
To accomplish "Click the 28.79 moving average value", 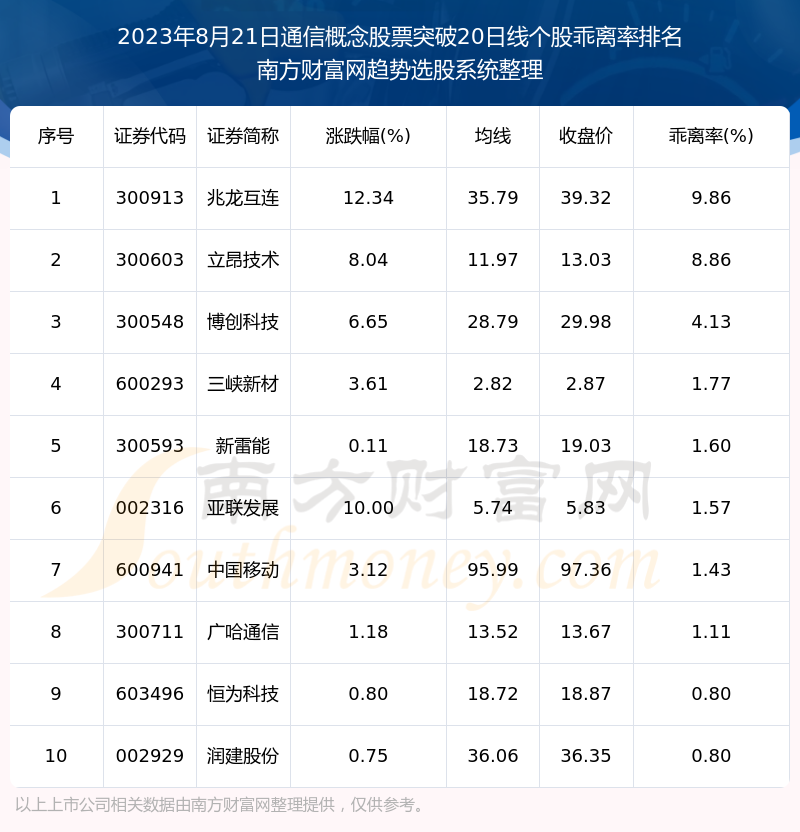I will 493,322.
